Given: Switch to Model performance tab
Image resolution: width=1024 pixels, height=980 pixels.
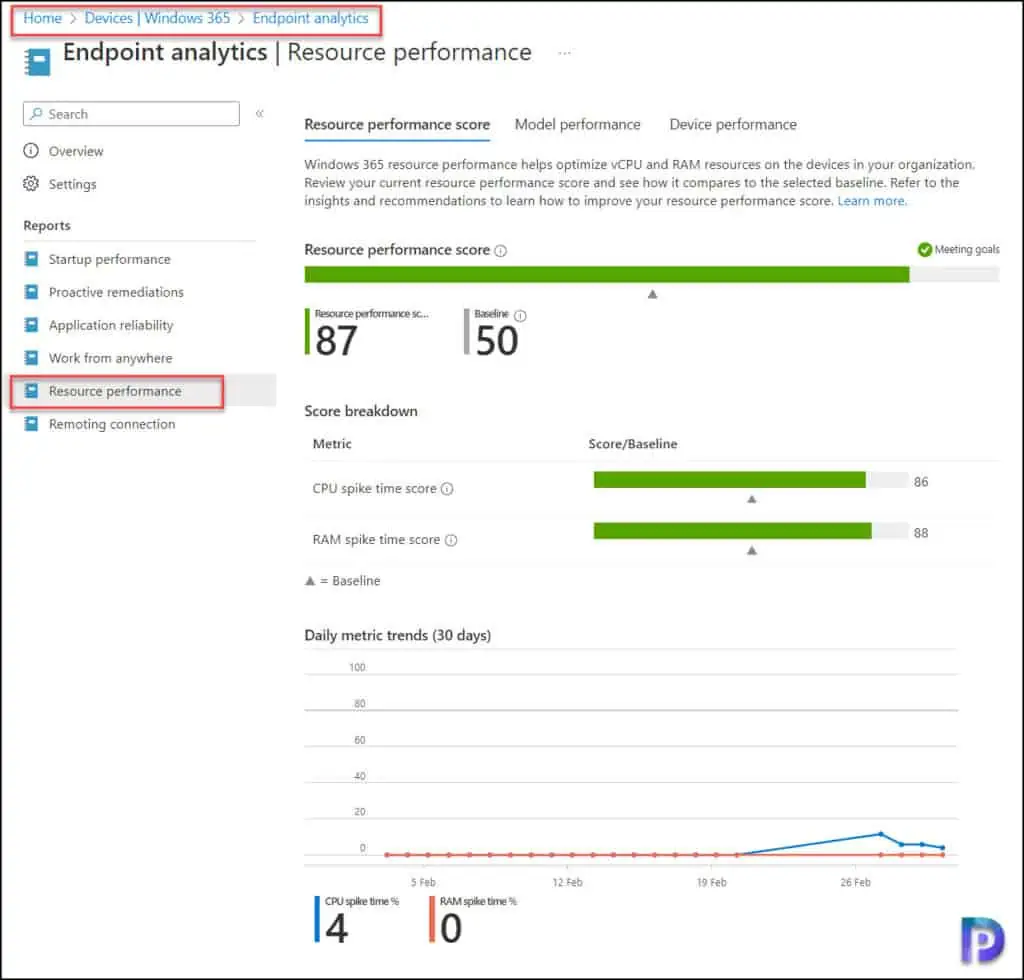Looking at the screenshot, I should pos(577,124).
